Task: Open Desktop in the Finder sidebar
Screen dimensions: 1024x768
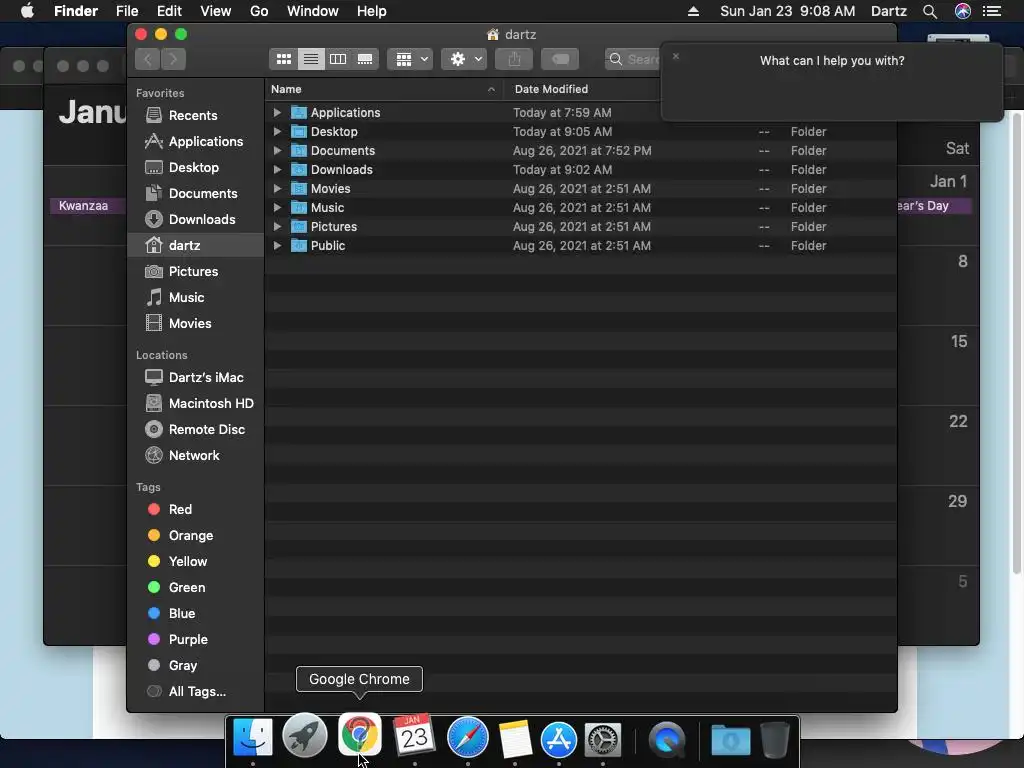Action: tap(195, 168)
